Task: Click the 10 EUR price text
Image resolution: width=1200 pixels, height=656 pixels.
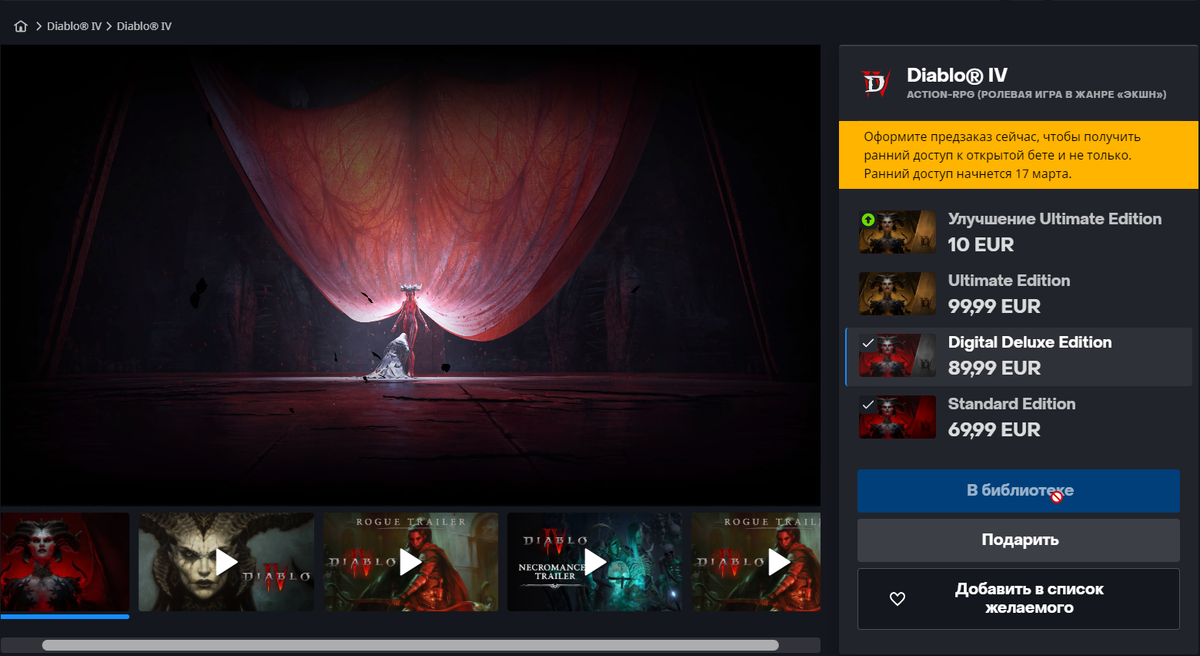Action: 981,244
